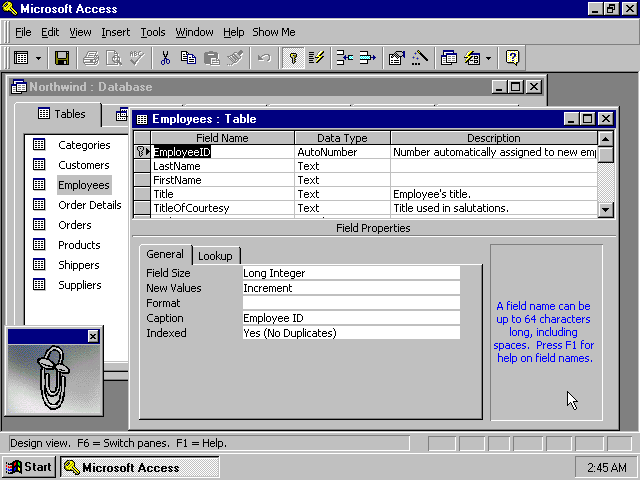
Task: Click the Indexed property box
Action: 351,333
